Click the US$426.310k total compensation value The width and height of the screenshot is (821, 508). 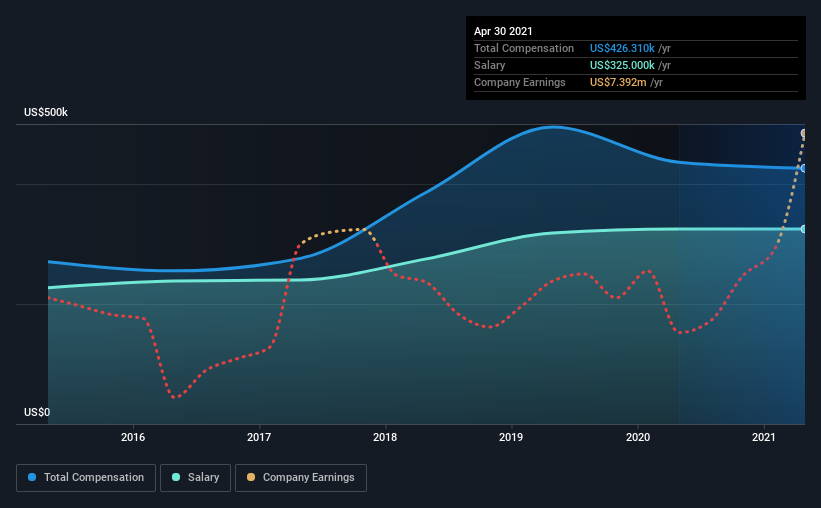622,48
